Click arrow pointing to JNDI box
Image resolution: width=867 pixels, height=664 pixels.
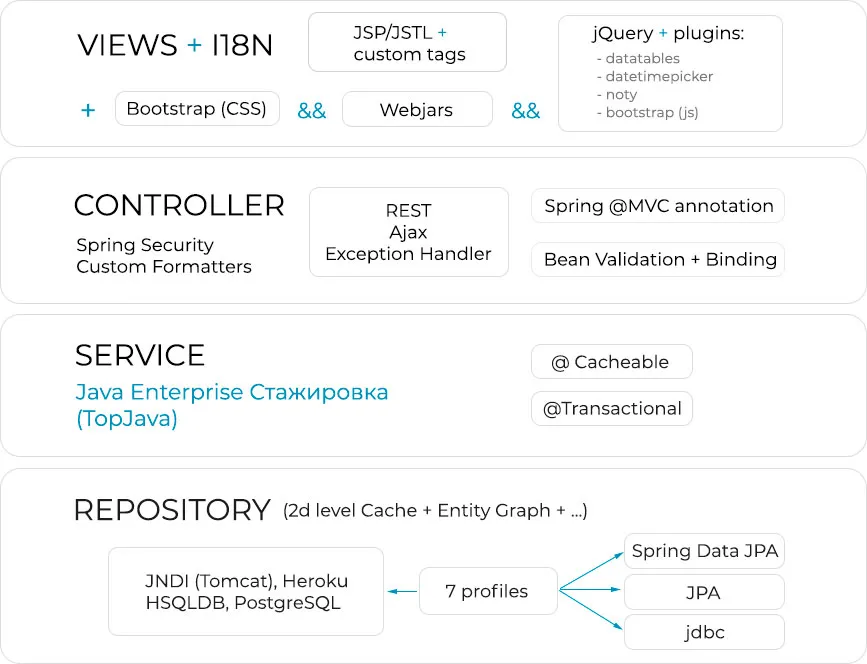[x=402, y=592]
